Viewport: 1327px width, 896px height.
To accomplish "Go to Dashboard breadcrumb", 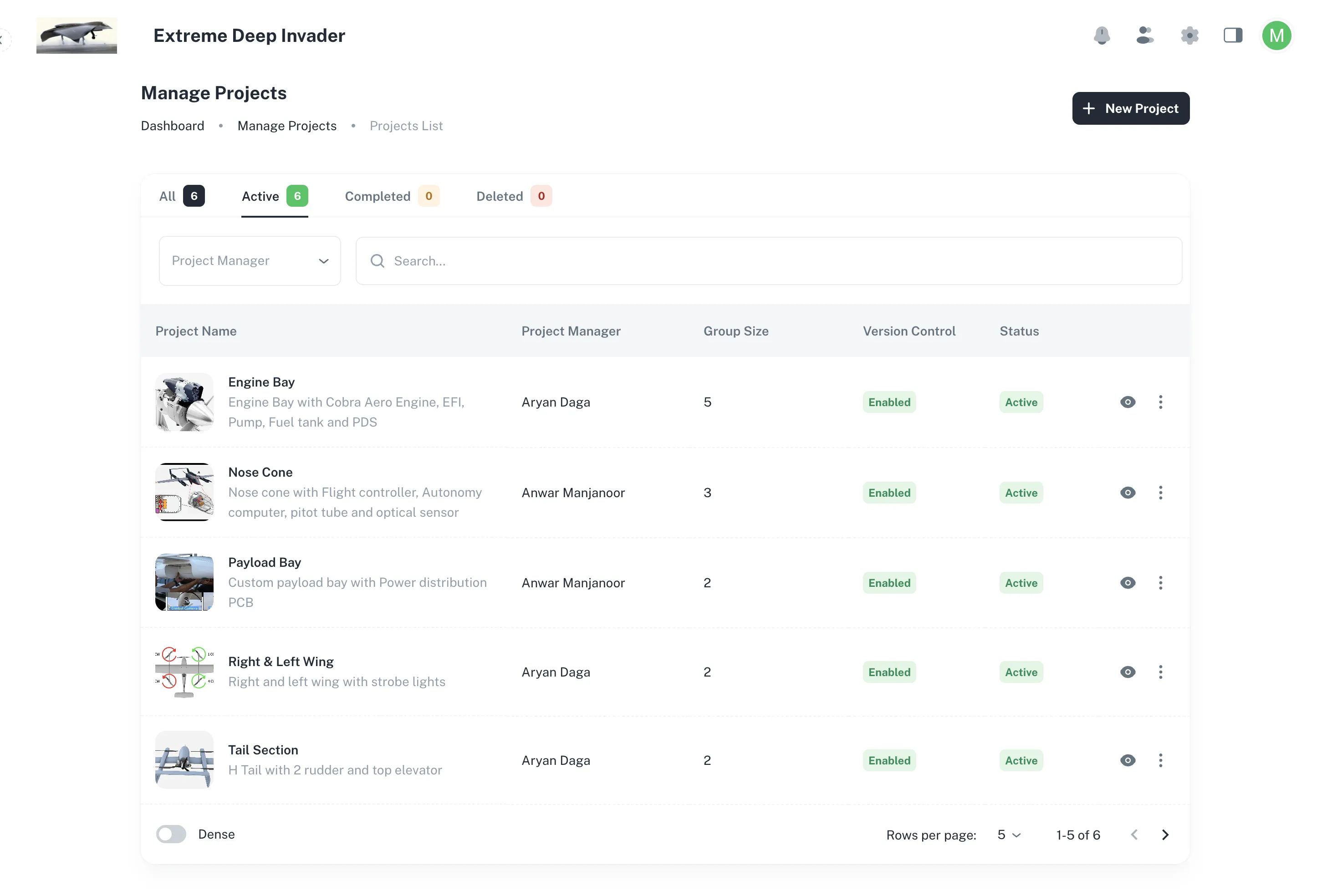I will point(173,126).
